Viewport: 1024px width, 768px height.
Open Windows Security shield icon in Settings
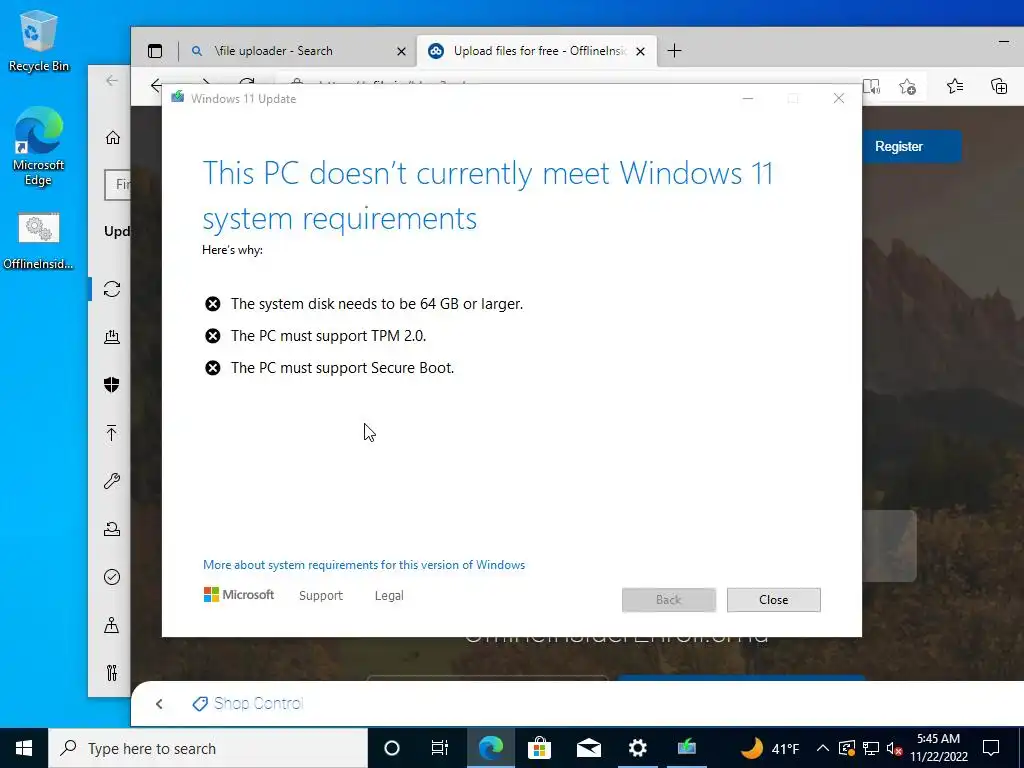pyautogui.click(x=112, y=385)
